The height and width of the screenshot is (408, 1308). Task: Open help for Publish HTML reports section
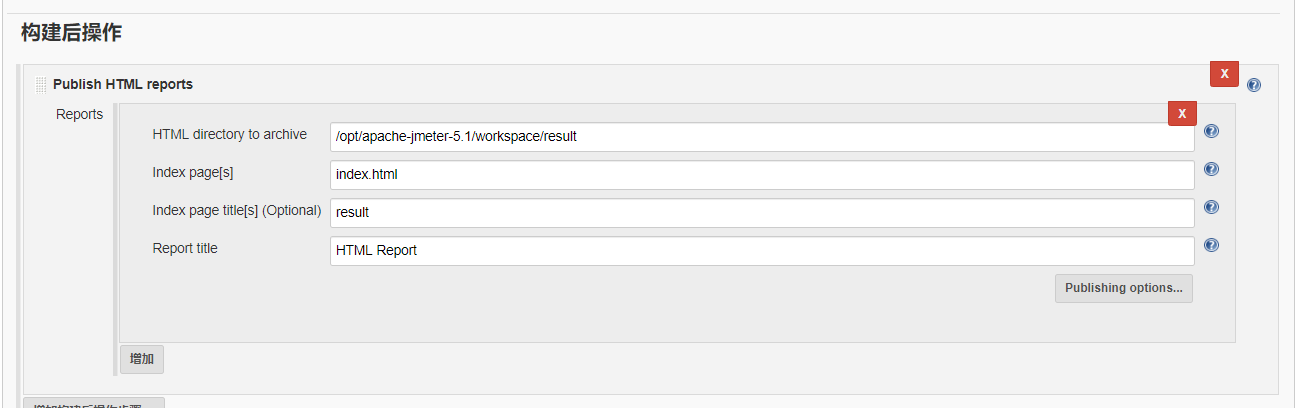1254,85
